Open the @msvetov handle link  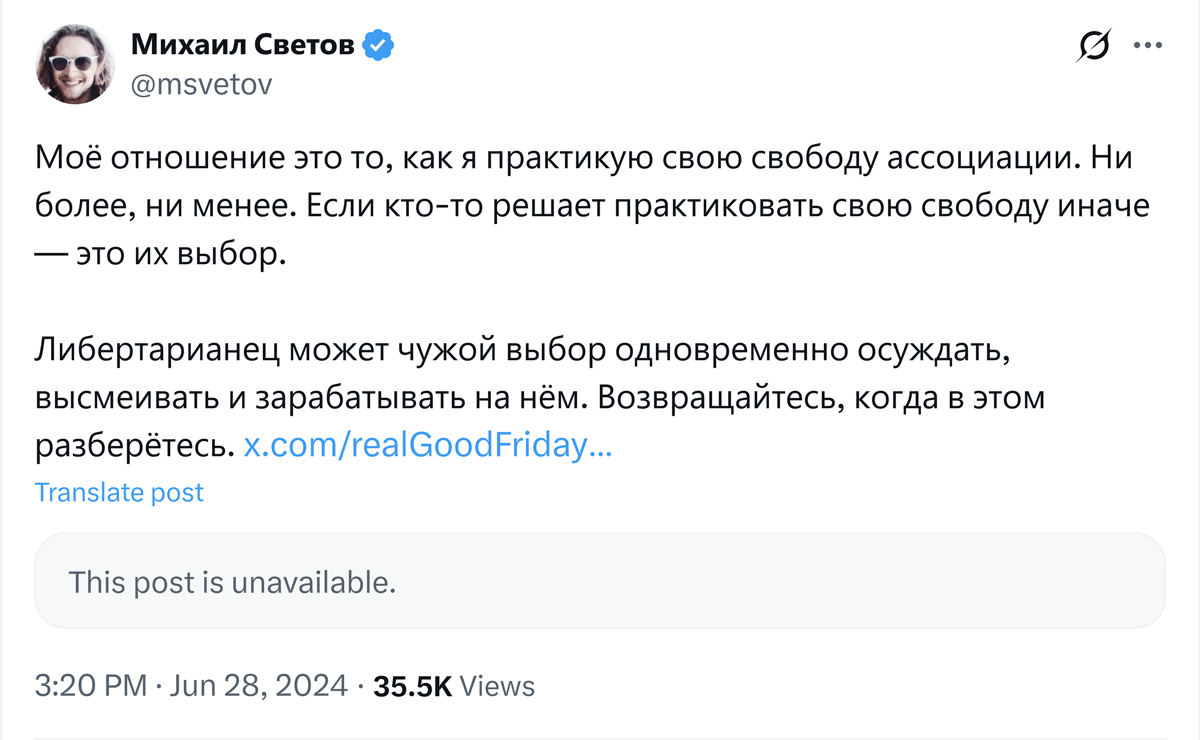[201, 85]
